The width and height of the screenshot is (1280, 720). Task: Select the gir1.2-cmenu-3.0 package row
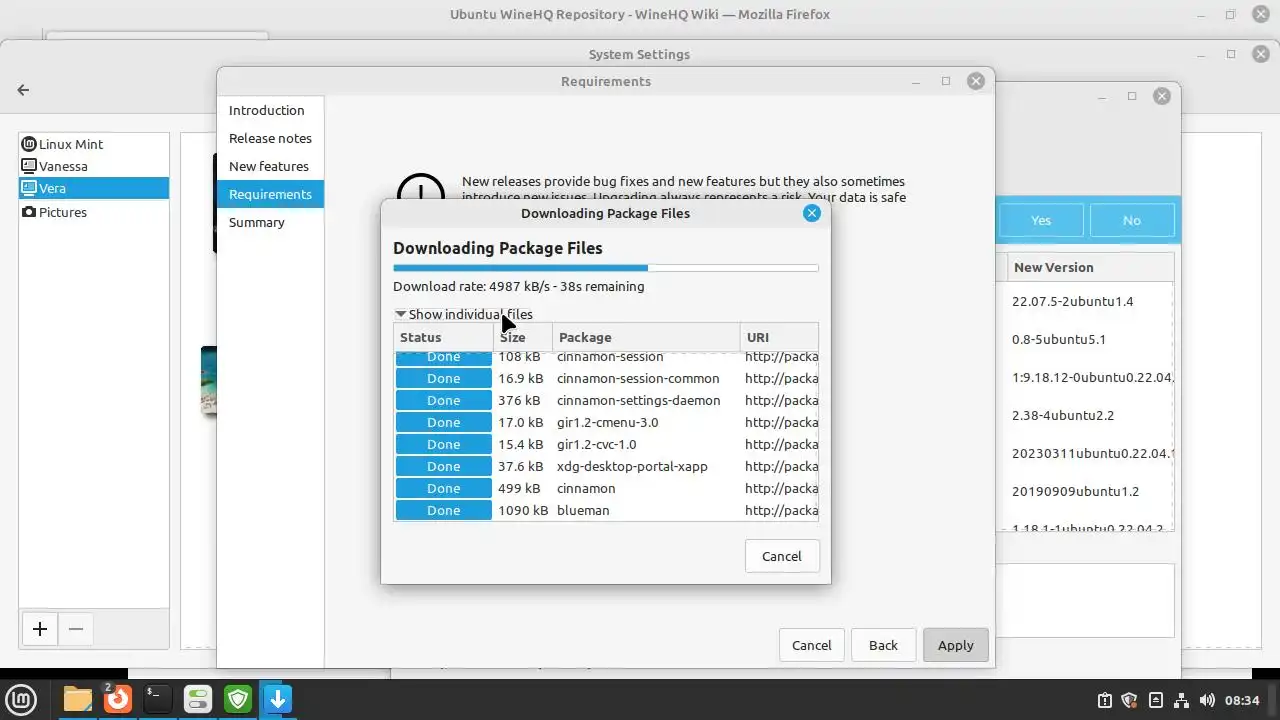[x=606, y=422]
